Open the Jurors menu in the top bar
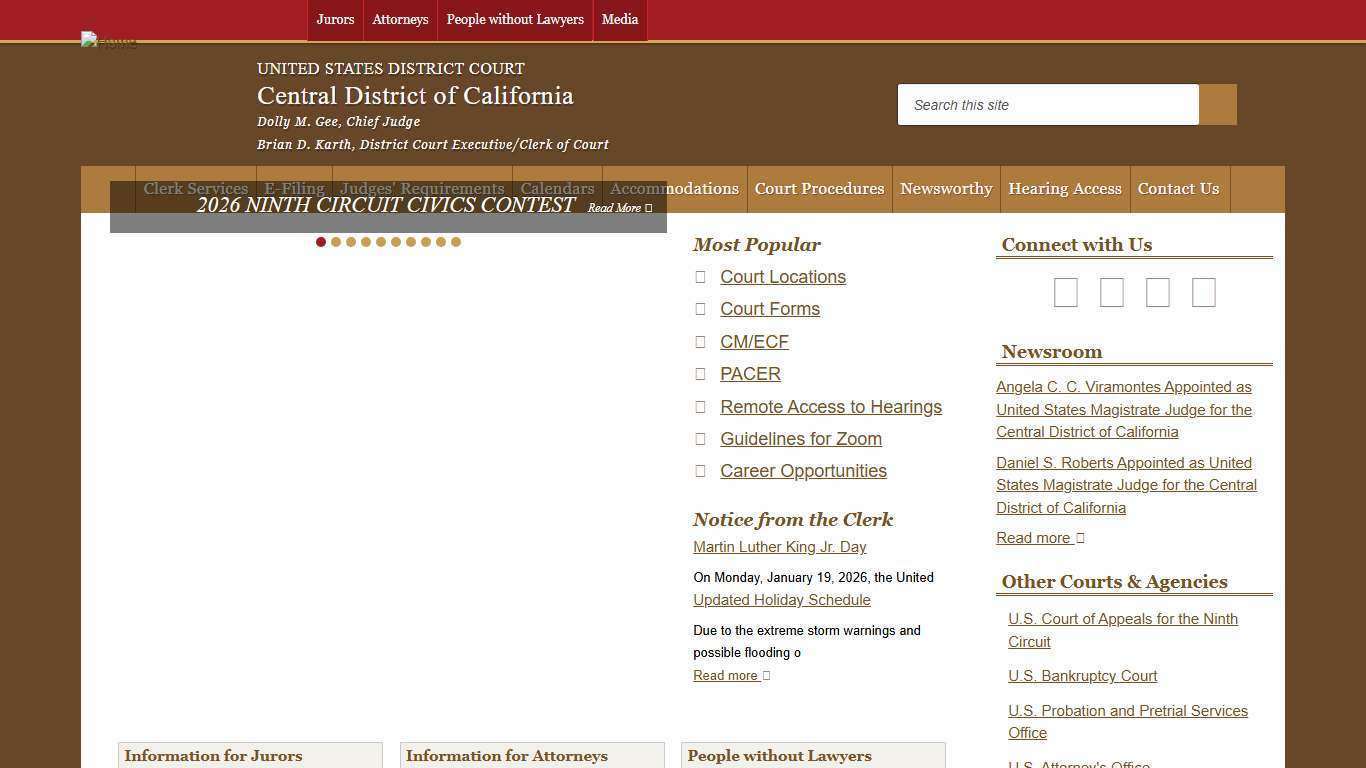The height and width of the screenshot is (768, 1366). point(335,19)
